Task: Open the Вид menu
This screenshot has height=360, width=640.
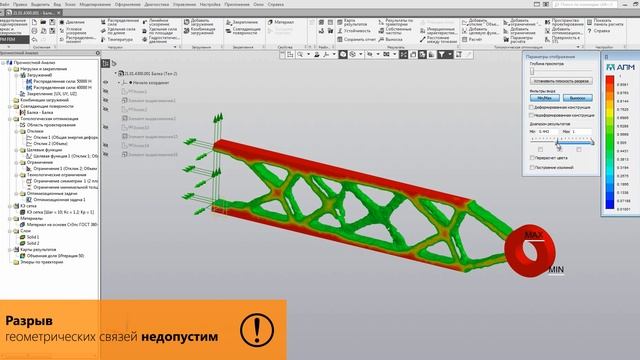Action: [x=57, y=4]
